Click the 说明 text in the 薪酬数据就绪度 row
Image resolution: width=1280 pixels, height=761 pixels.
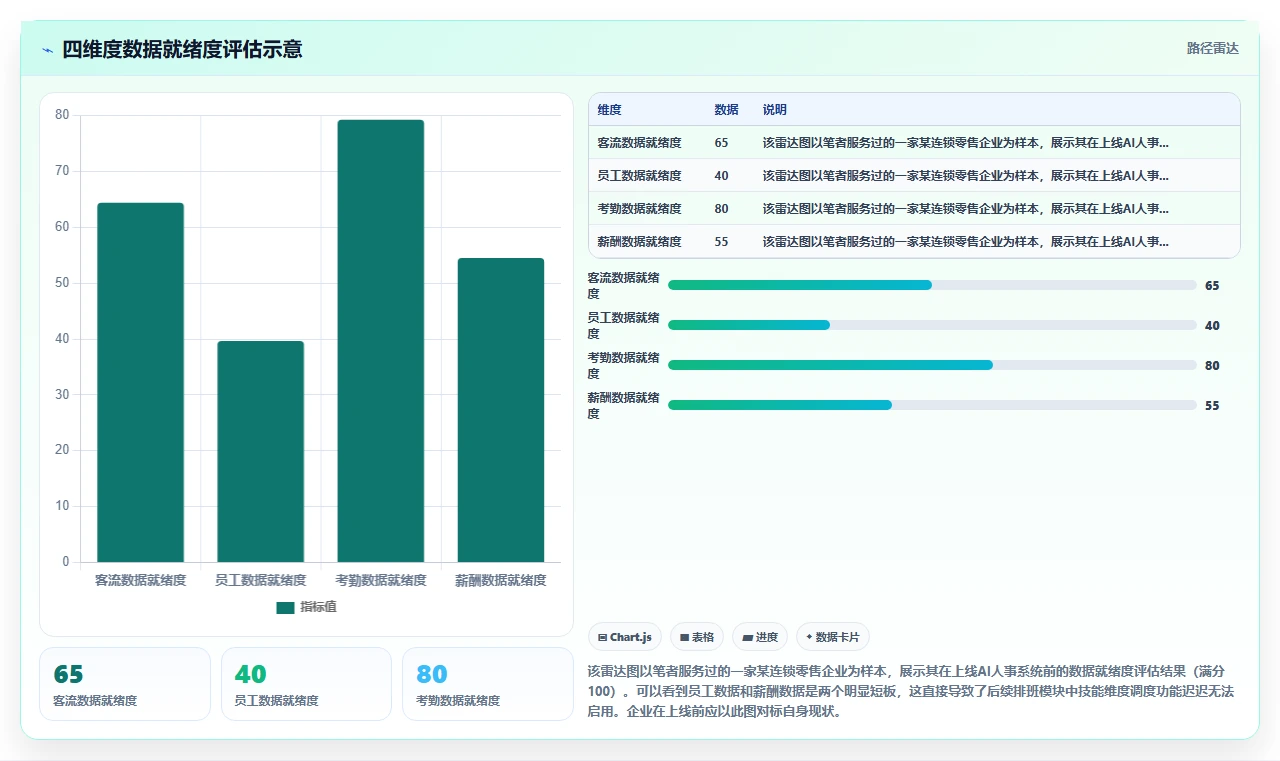pyautogui.click(x=965, y=242)
